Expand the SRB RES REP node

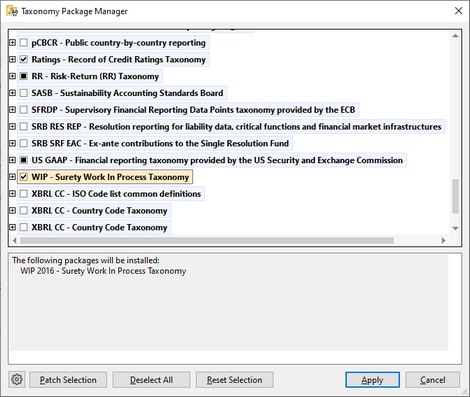[12, 127]
